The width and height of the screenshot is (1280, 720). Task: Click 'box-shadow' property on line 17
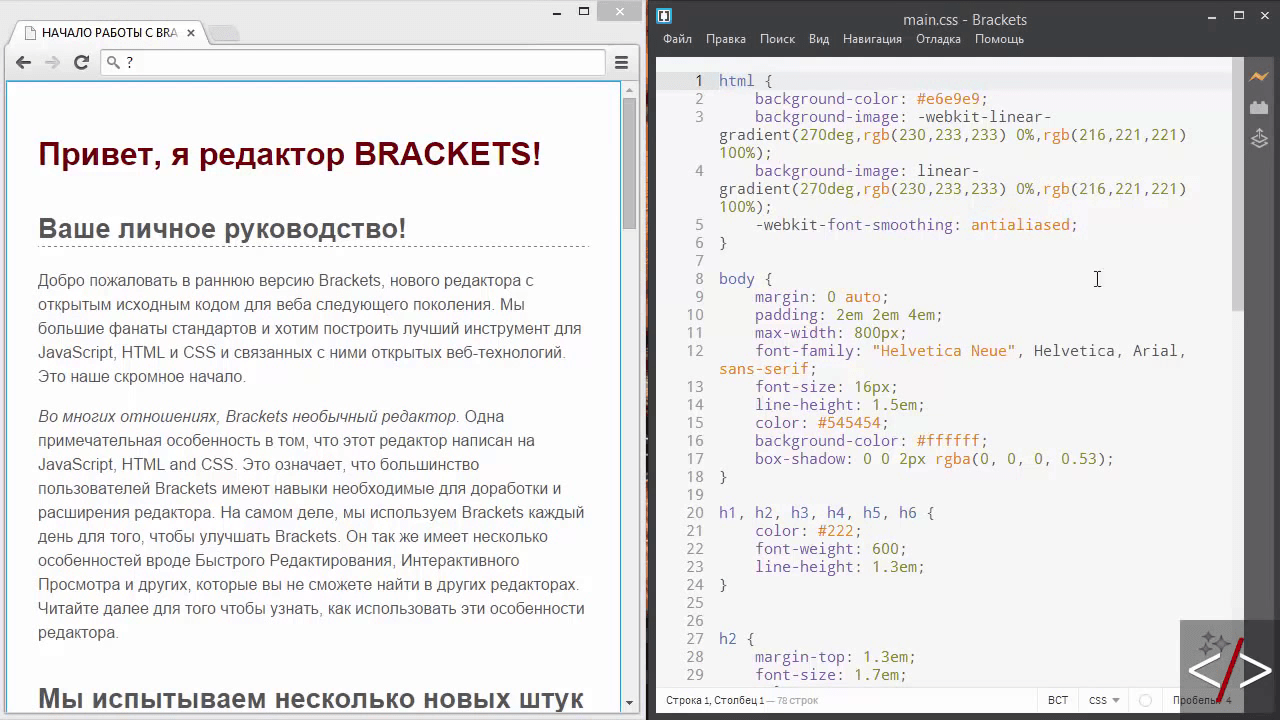tap(800, 459)
